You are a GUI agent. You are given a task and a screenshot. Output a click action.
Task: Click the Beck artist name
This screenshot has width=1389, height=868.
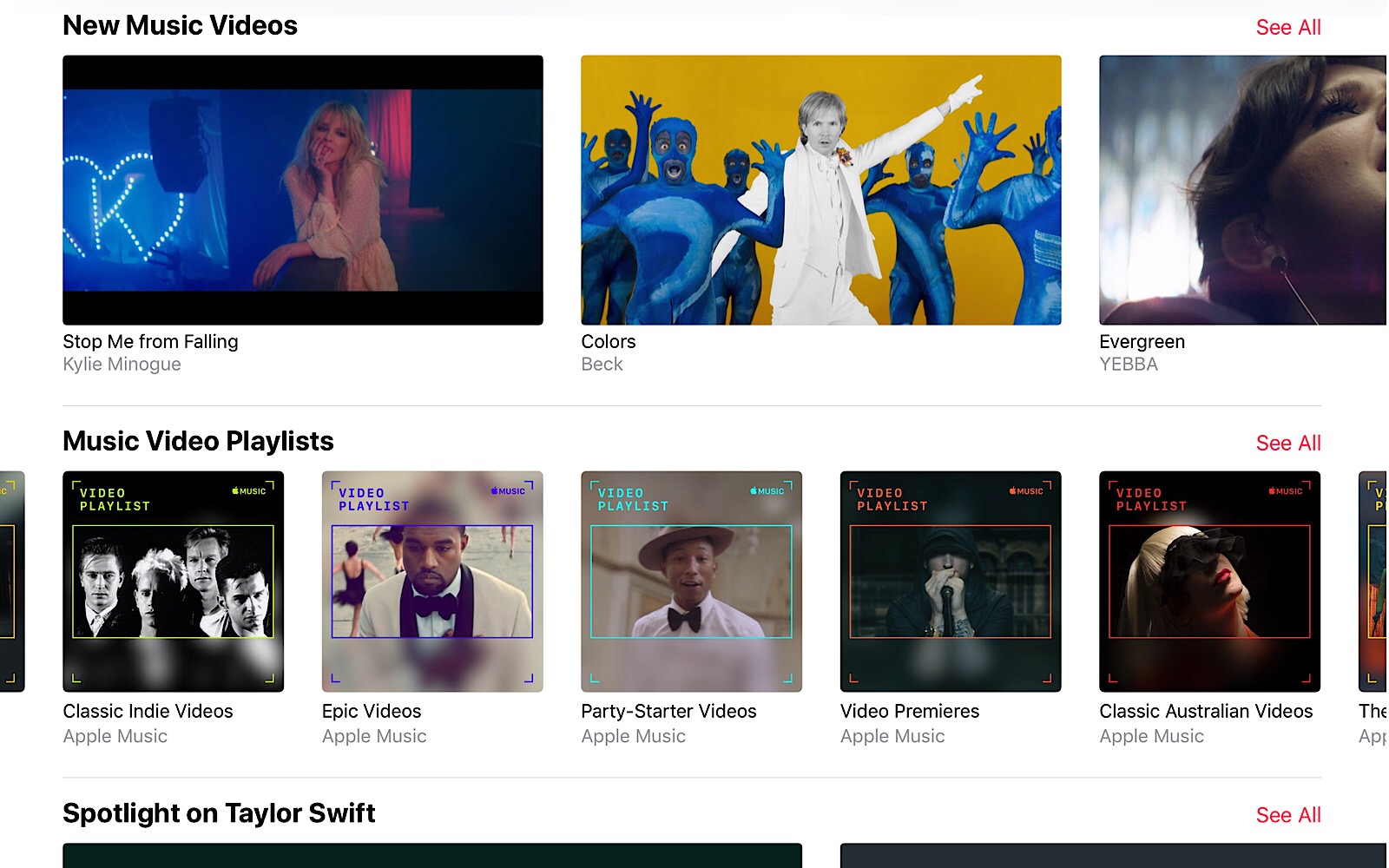click(x=602, y=365)
